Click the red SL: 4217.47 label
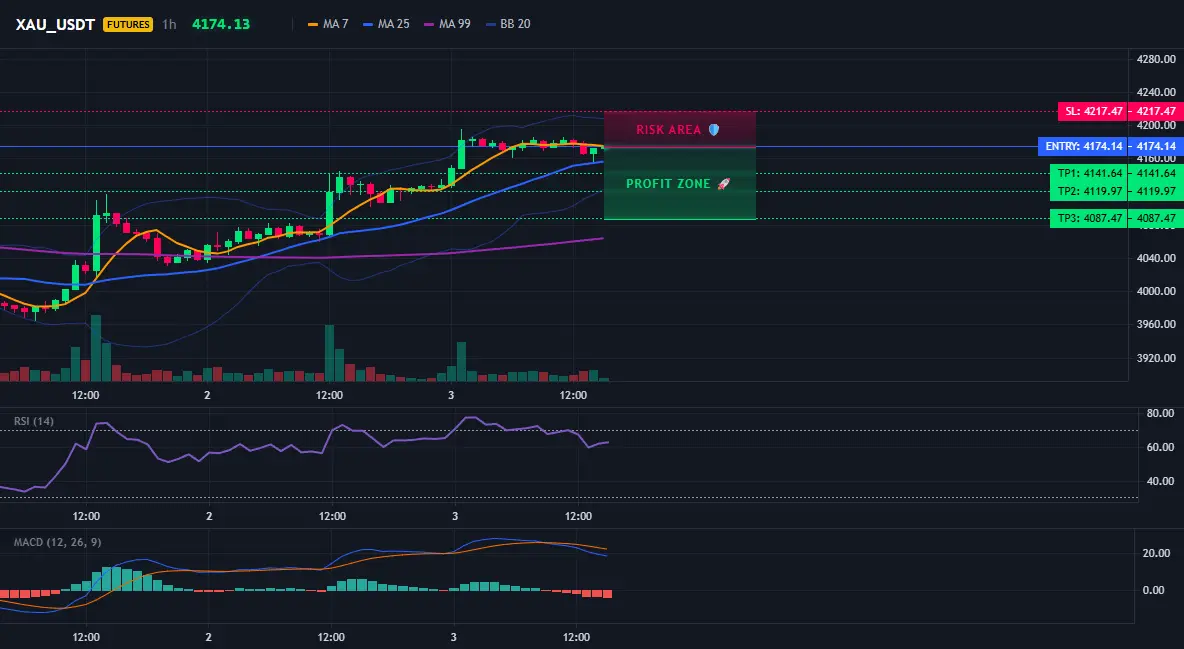Viewport: 1184px width, 649px height. point(1093,111)
